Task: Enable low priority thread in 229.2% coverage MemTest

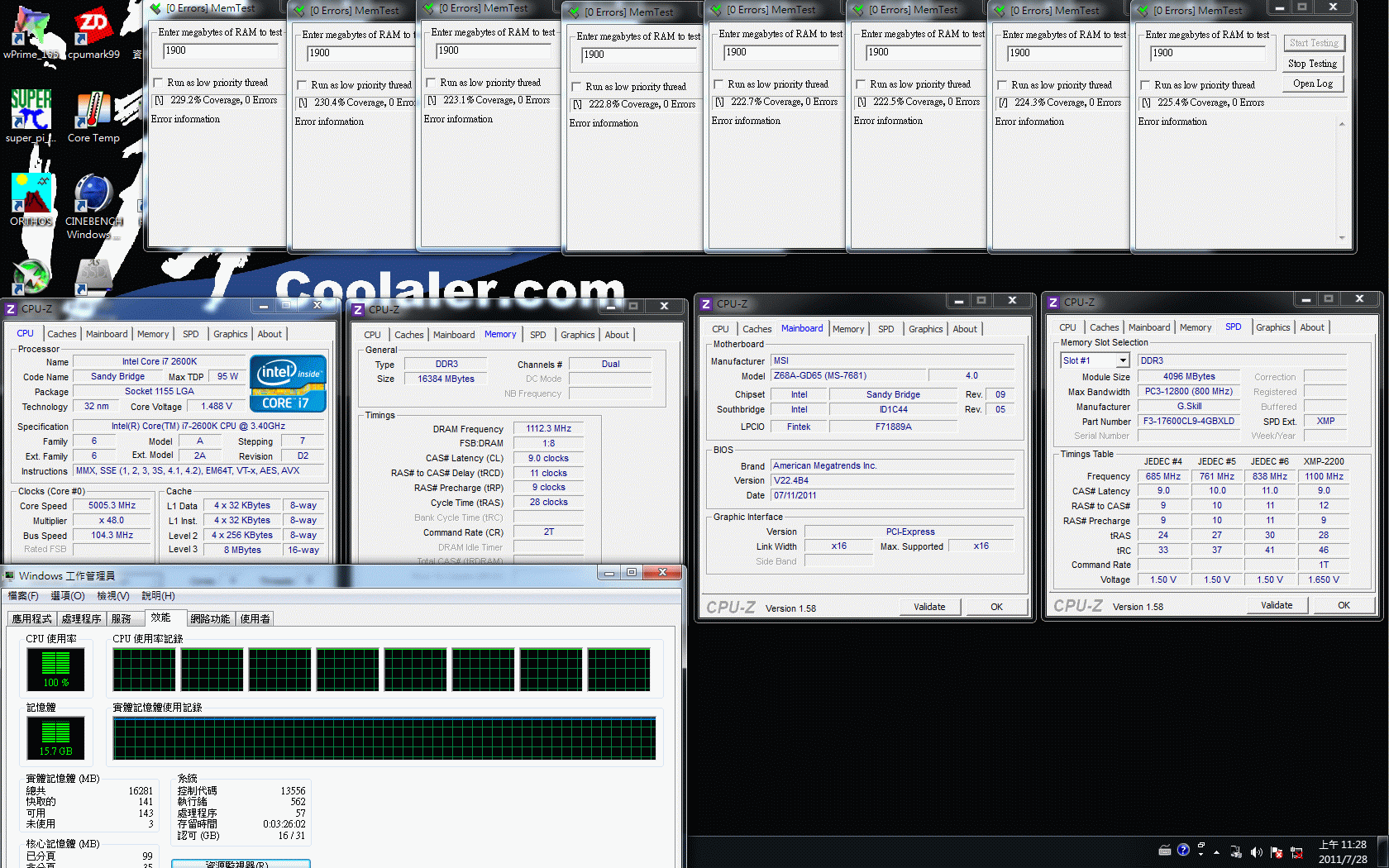Action: coord(159,83)
